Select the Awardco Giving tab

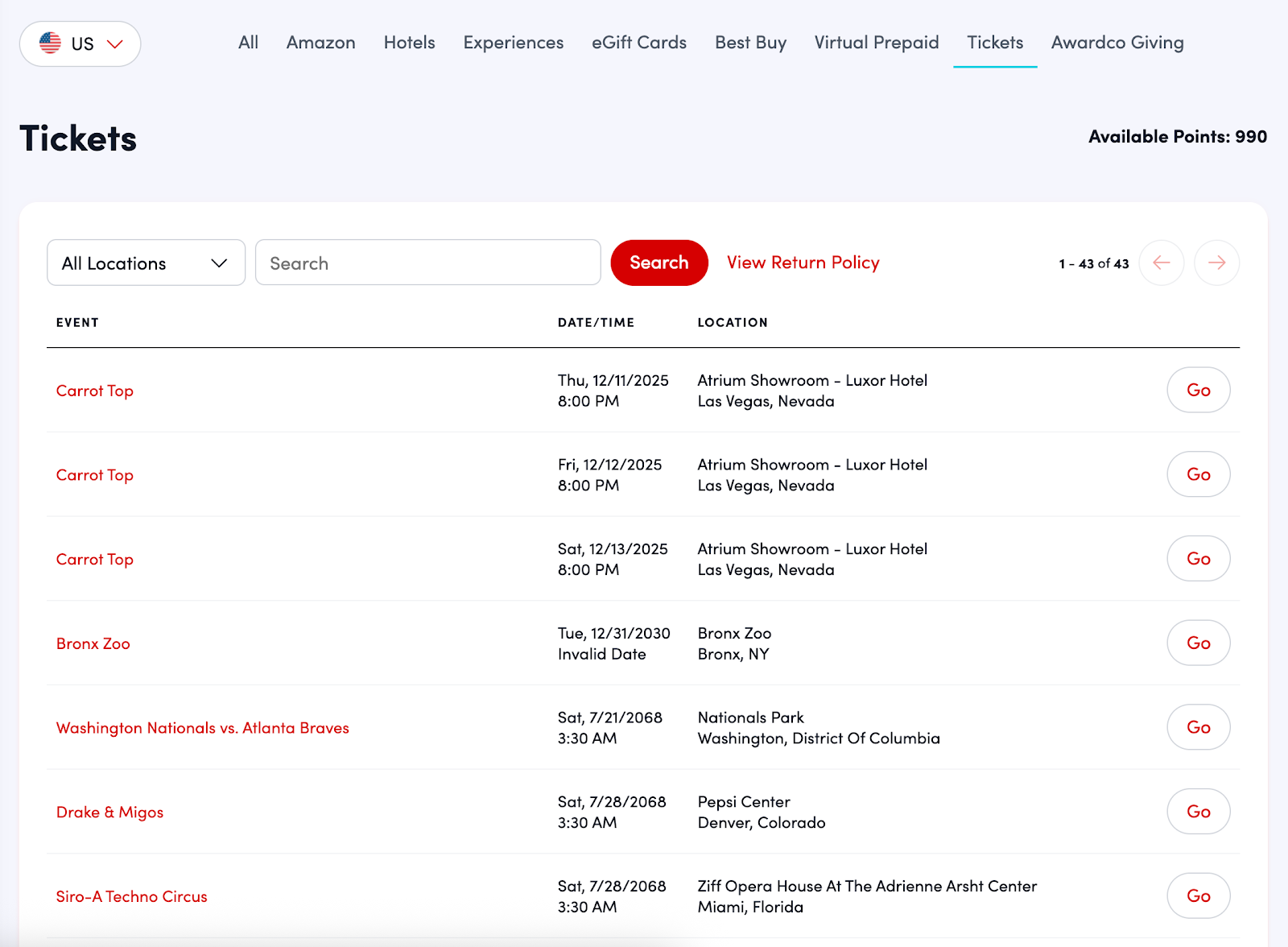1117,43
